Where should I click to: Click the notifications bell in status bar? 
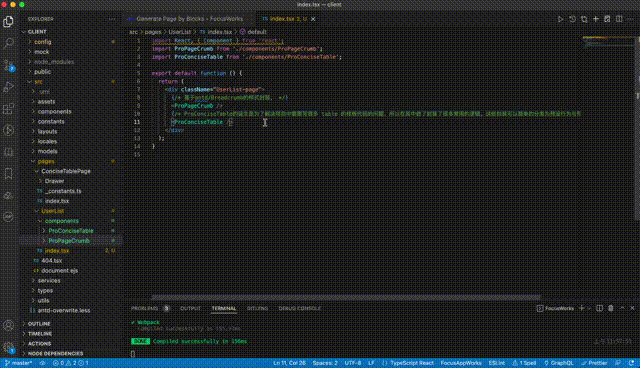coord(631,363)
